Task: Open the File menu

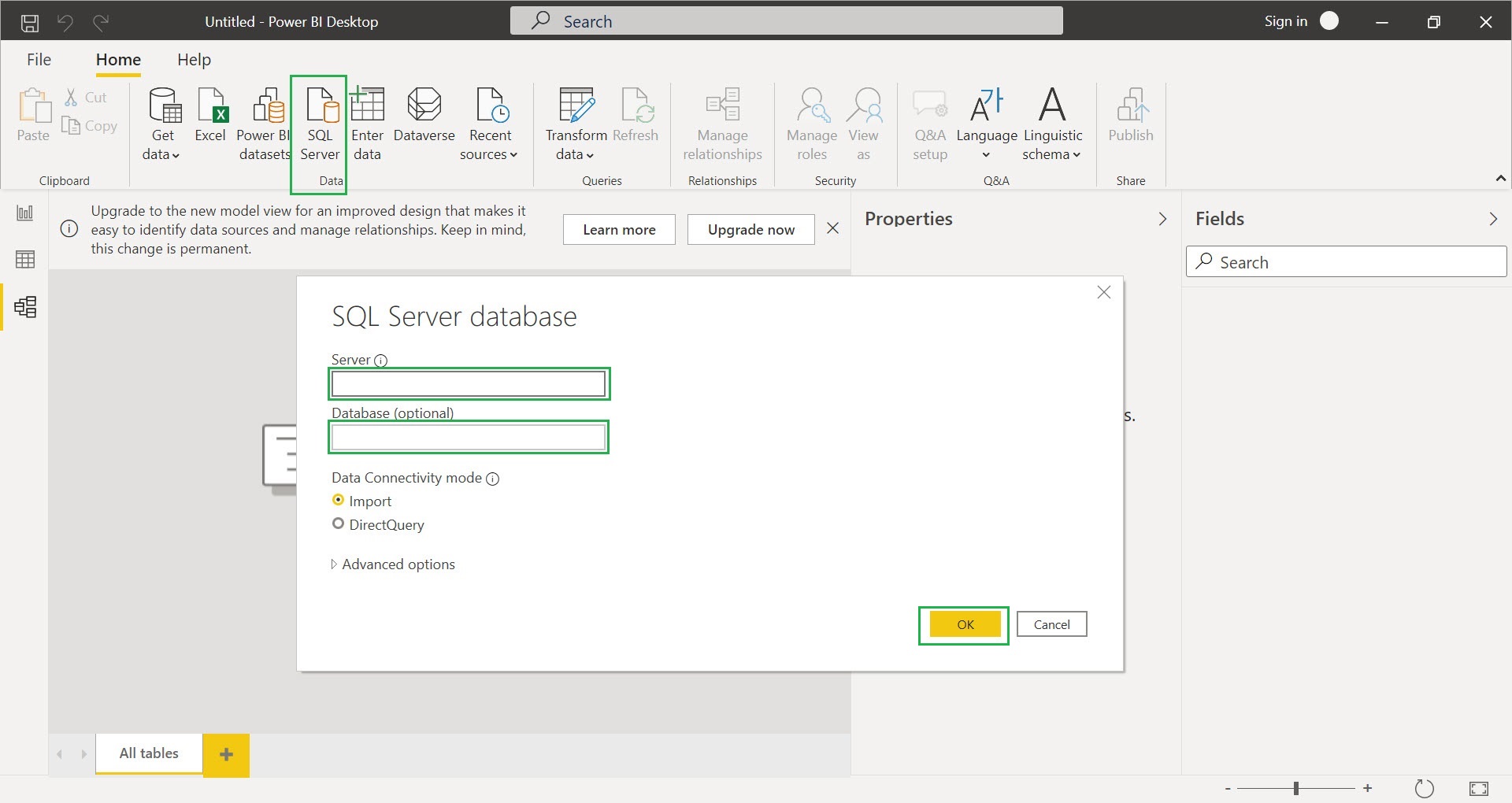Action: click(39, 60)
